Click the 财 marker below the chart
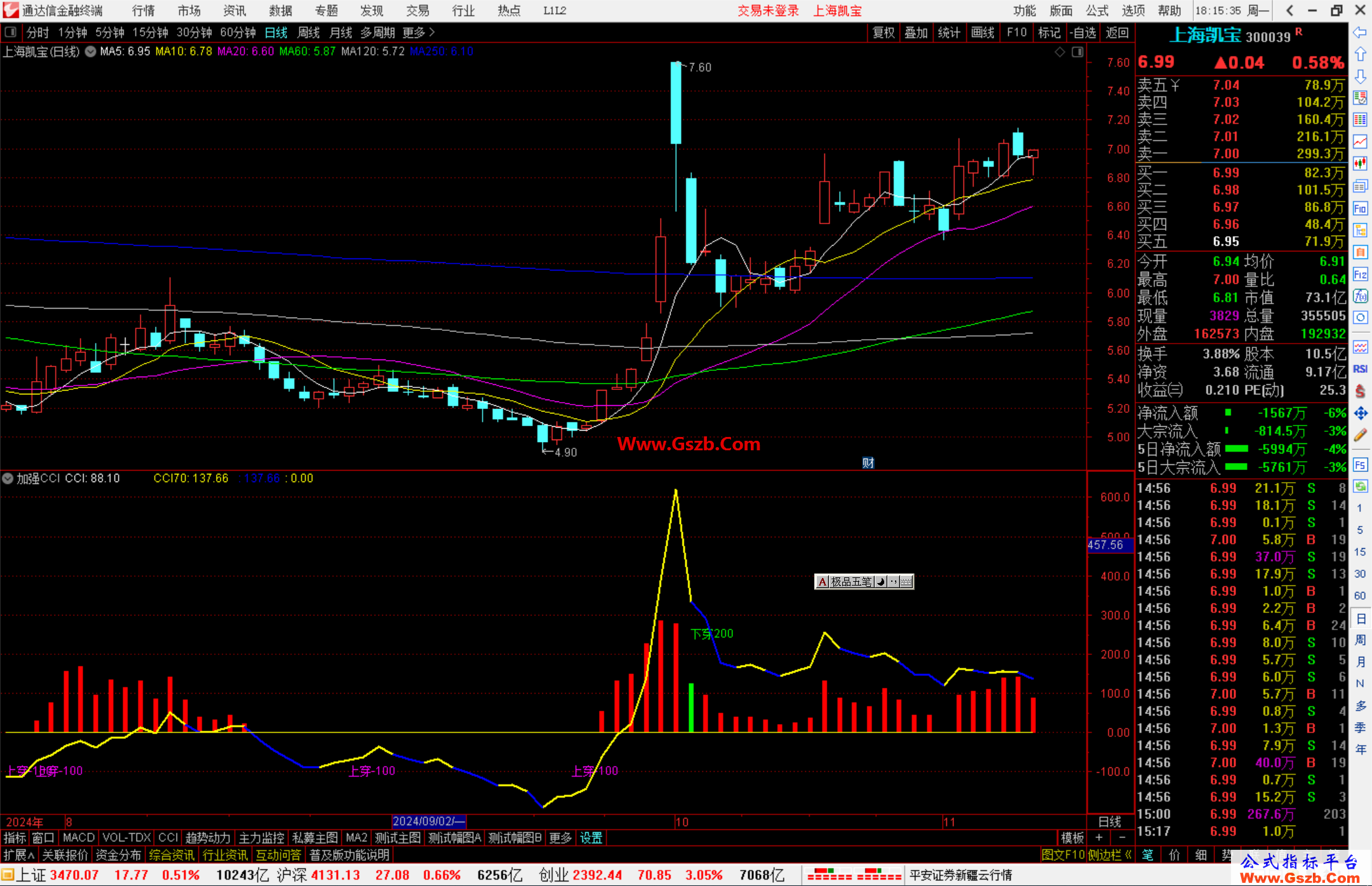Viewport: 1372px width, 886px height. point(868,463)
